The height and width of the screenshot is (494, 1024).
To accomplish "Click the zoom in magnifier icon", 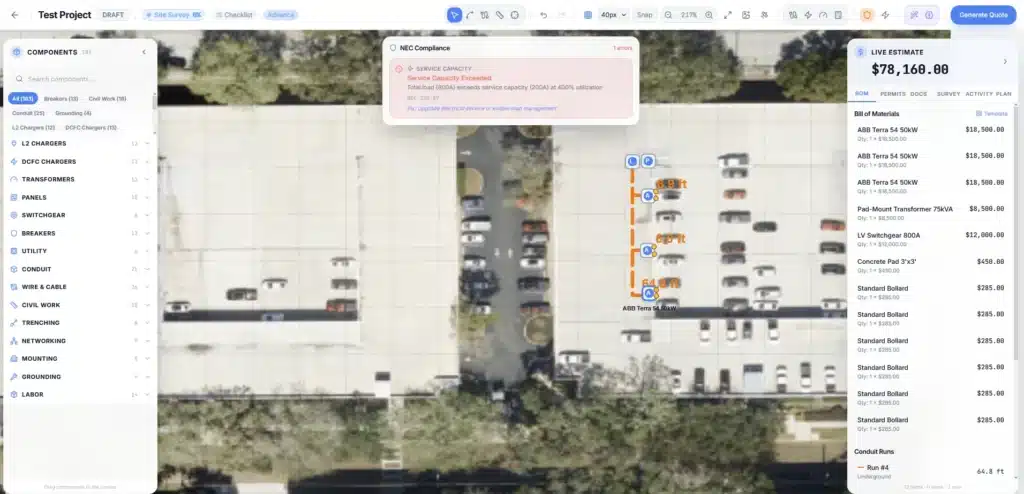I will tap(709, 15).
